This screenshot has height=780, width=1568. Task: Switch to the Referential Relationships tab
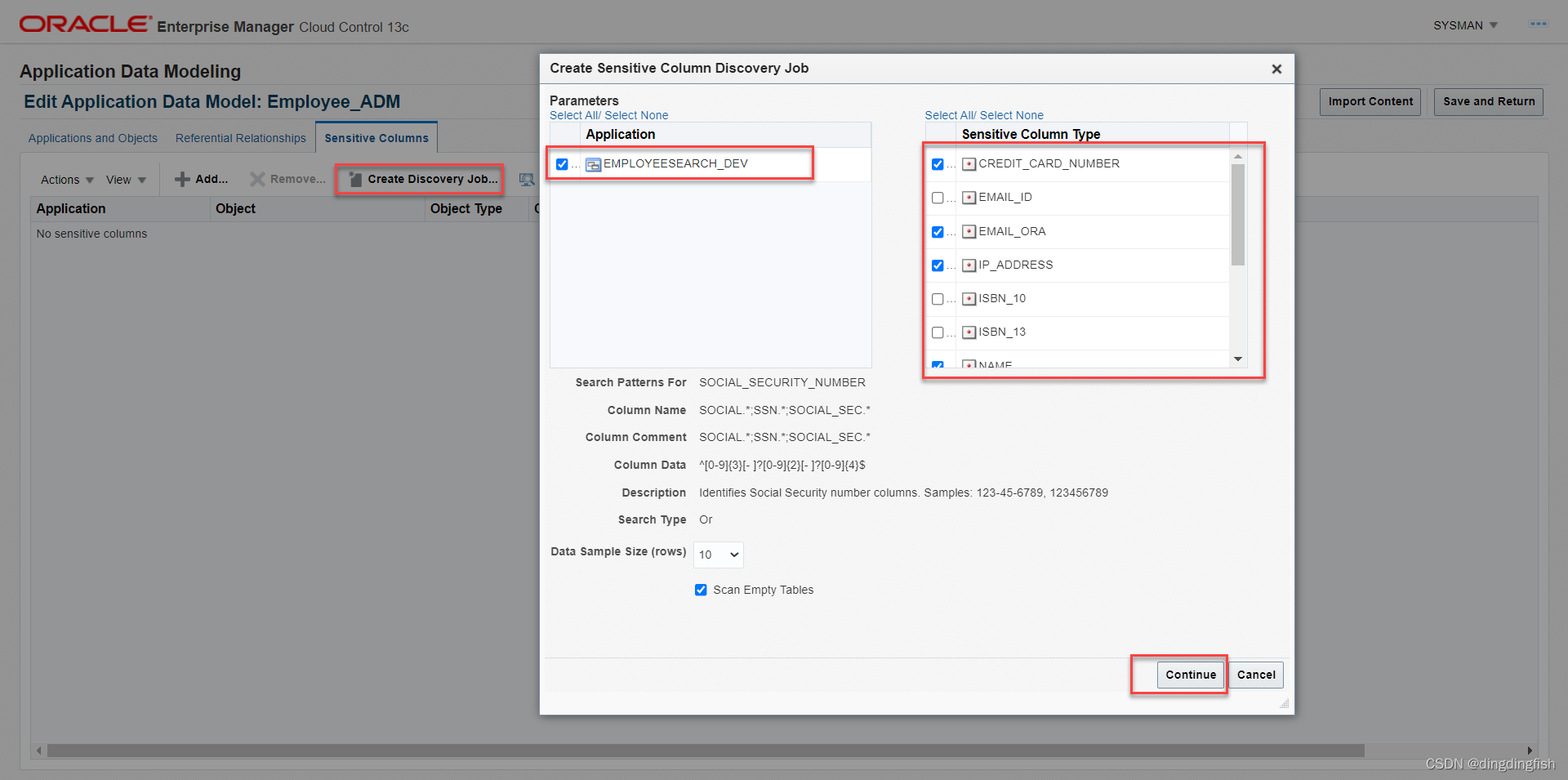pos(241,138)
